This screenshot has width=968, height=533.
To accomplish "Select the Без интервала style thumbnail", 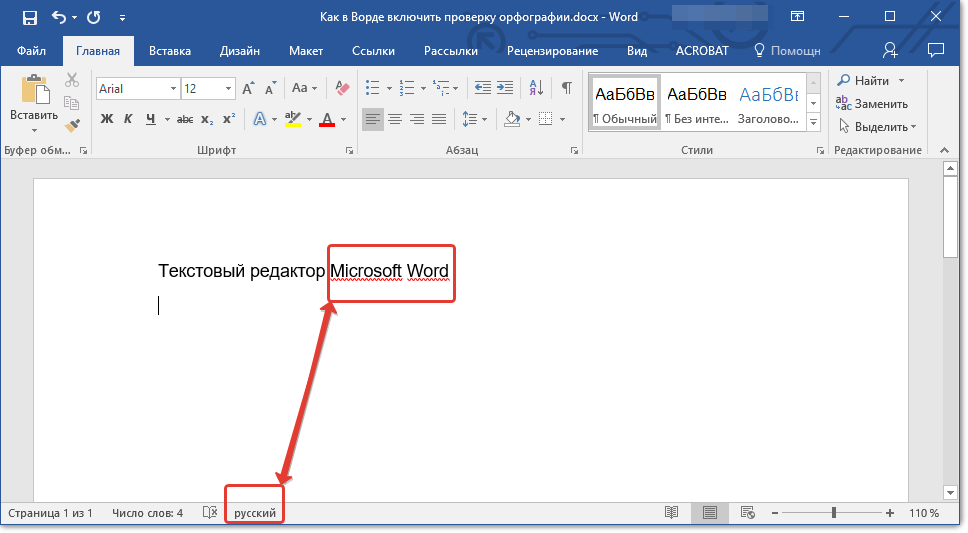I will pos(697,102).
